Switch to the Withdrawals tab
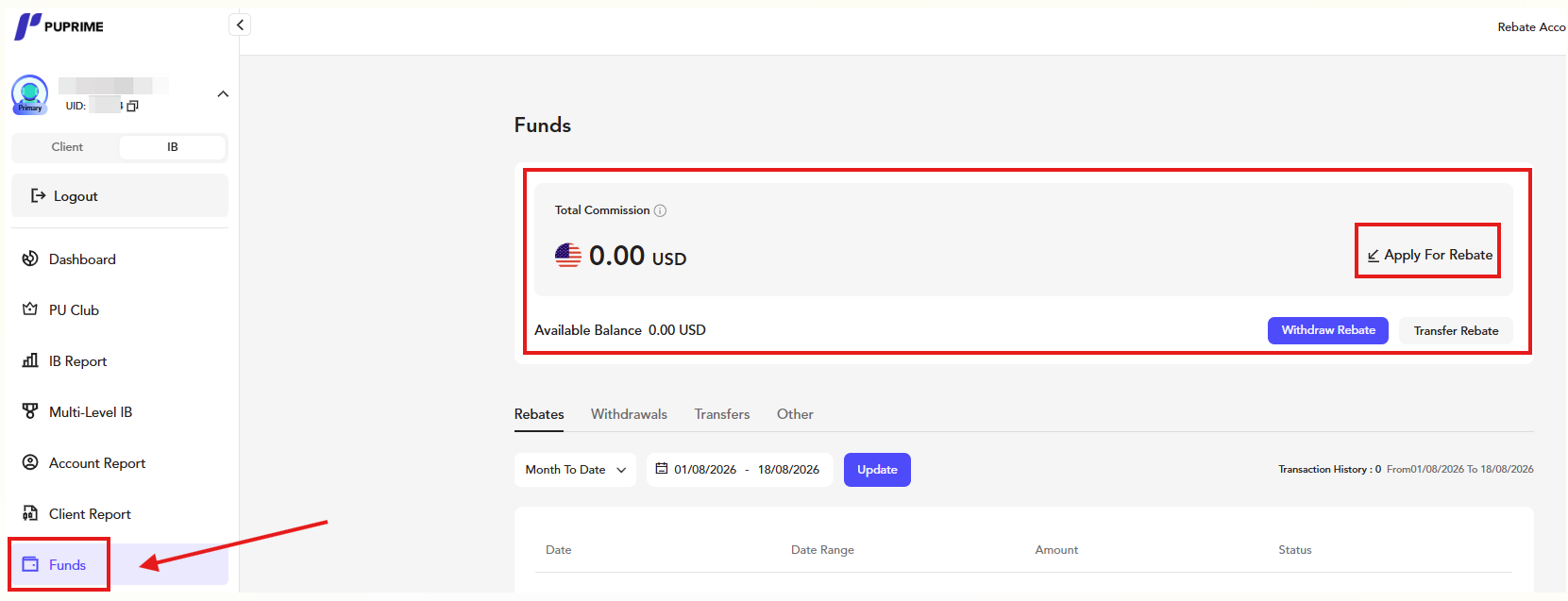 tap(629, 414)
